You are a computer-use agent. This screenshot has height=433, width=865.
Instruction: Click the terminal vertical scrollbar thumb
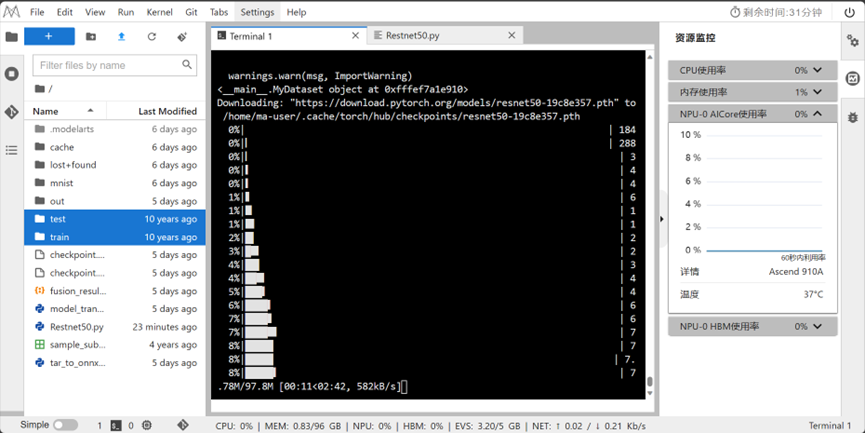click(x=650, y=382)
